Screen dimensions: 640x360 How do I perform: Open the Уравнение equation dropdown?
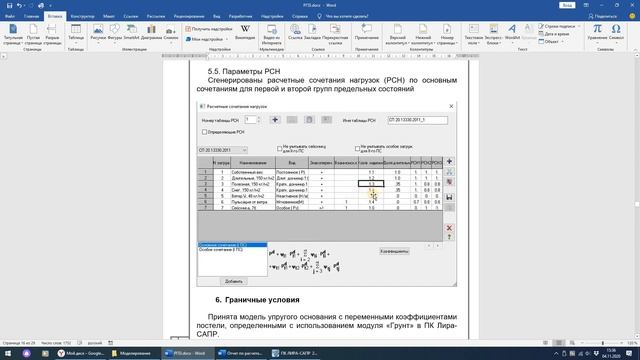(597, 34)
